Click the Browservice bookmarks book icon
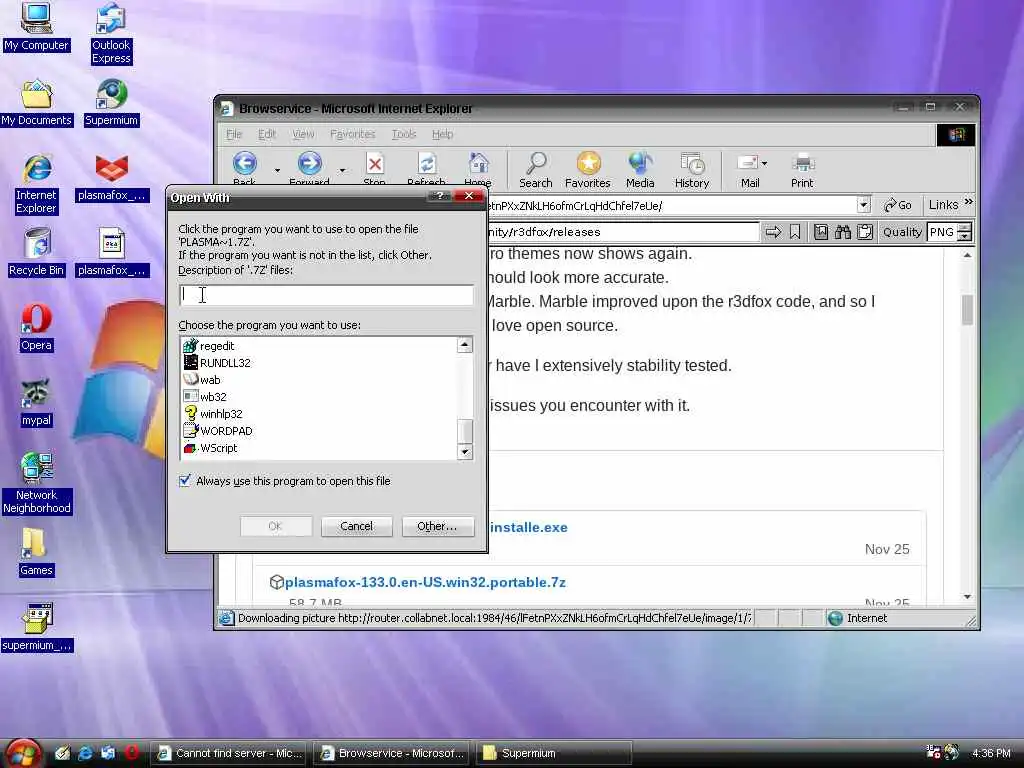The width and height of the screenshot is (1024, 768). point(821,232)
